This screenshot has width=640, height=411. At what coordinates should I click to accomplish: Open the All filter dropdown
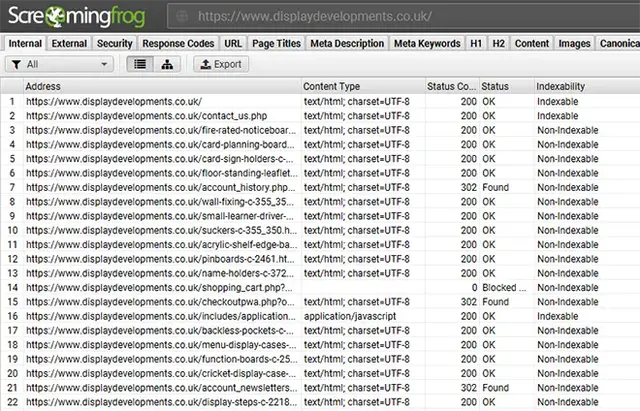point(59,64)
